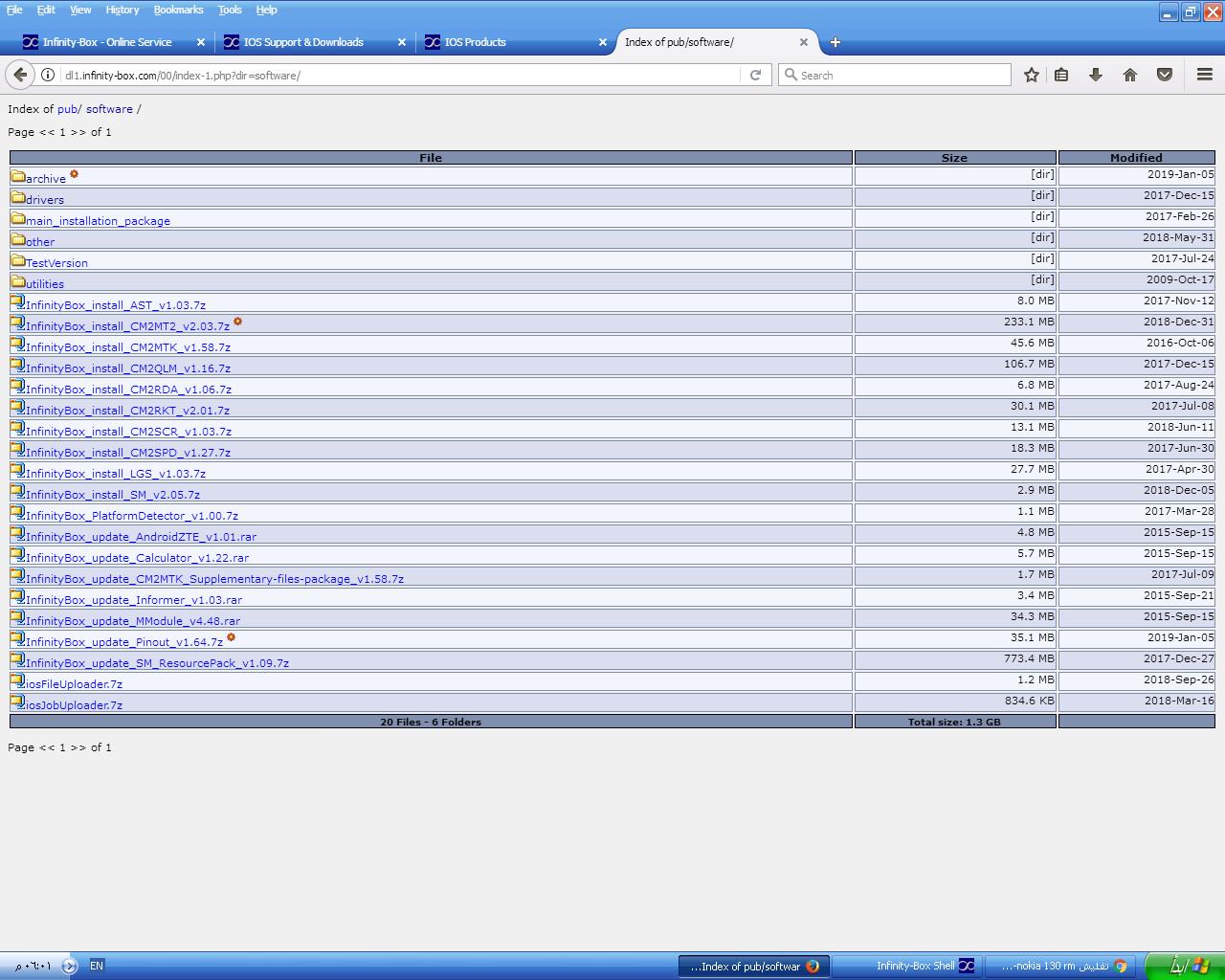This screenshot has width=1225, height=980.
Task: Open the main_installation_package folder
Action: click(98, 221)
